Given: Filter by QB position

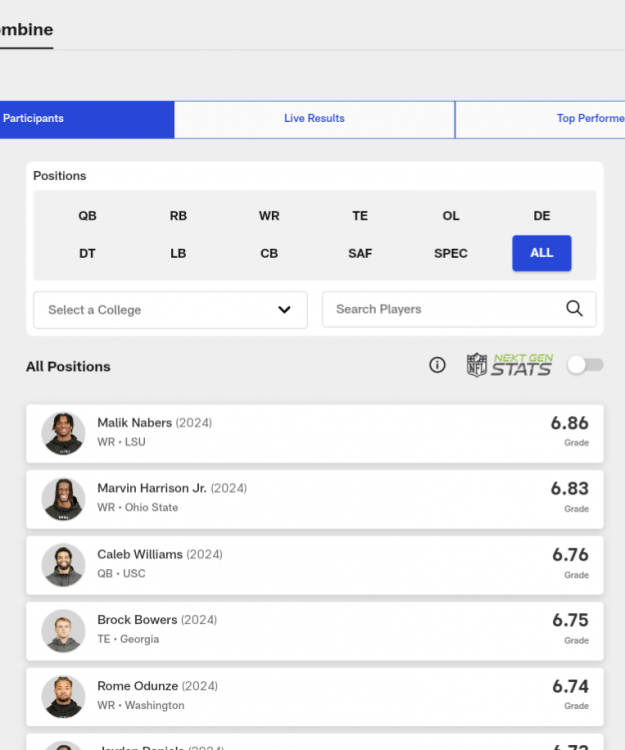Looking at the screenshot, I should point(88,216).
